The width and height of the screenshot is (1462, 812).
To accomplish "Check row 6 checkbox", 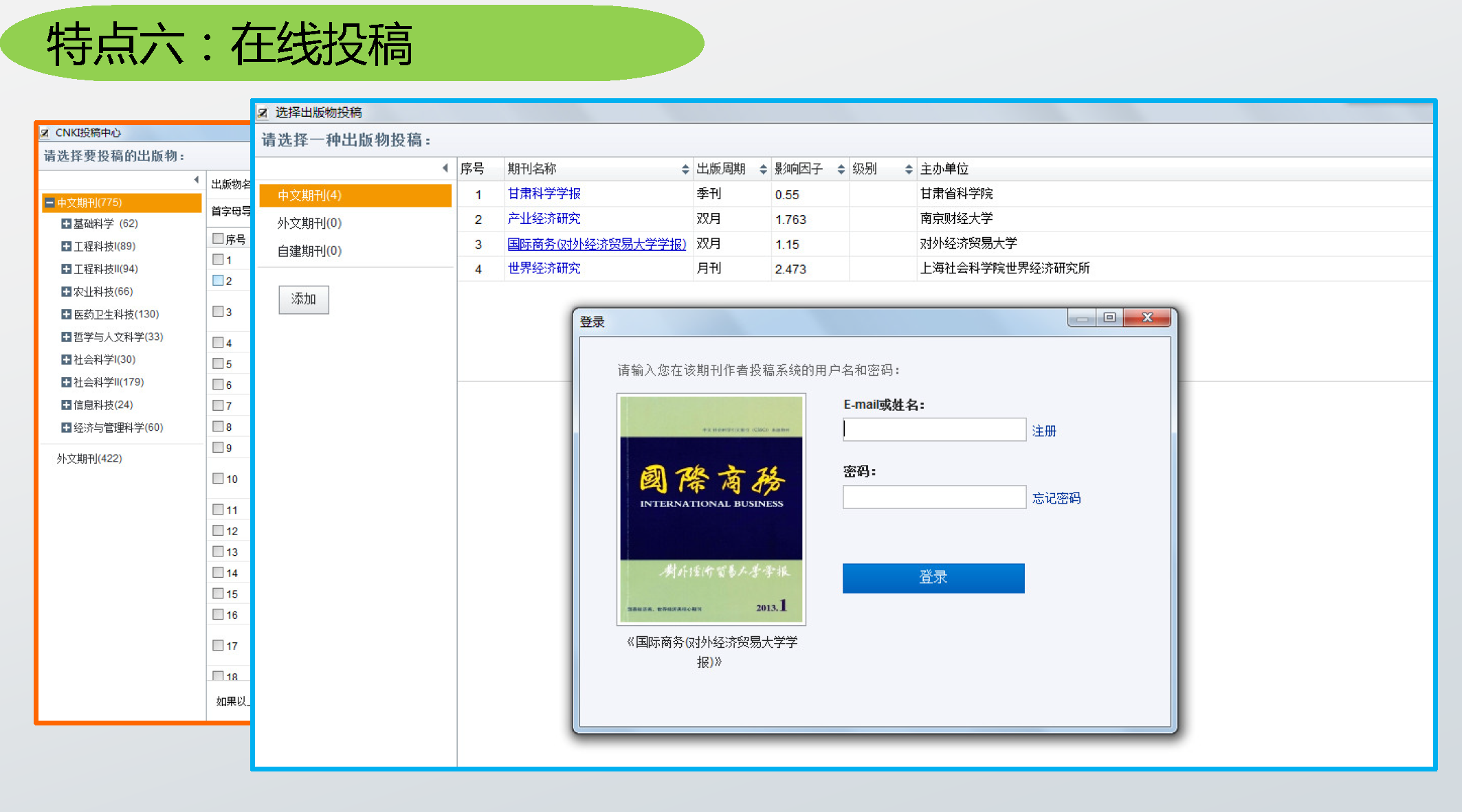I will [x=218, y=384].
